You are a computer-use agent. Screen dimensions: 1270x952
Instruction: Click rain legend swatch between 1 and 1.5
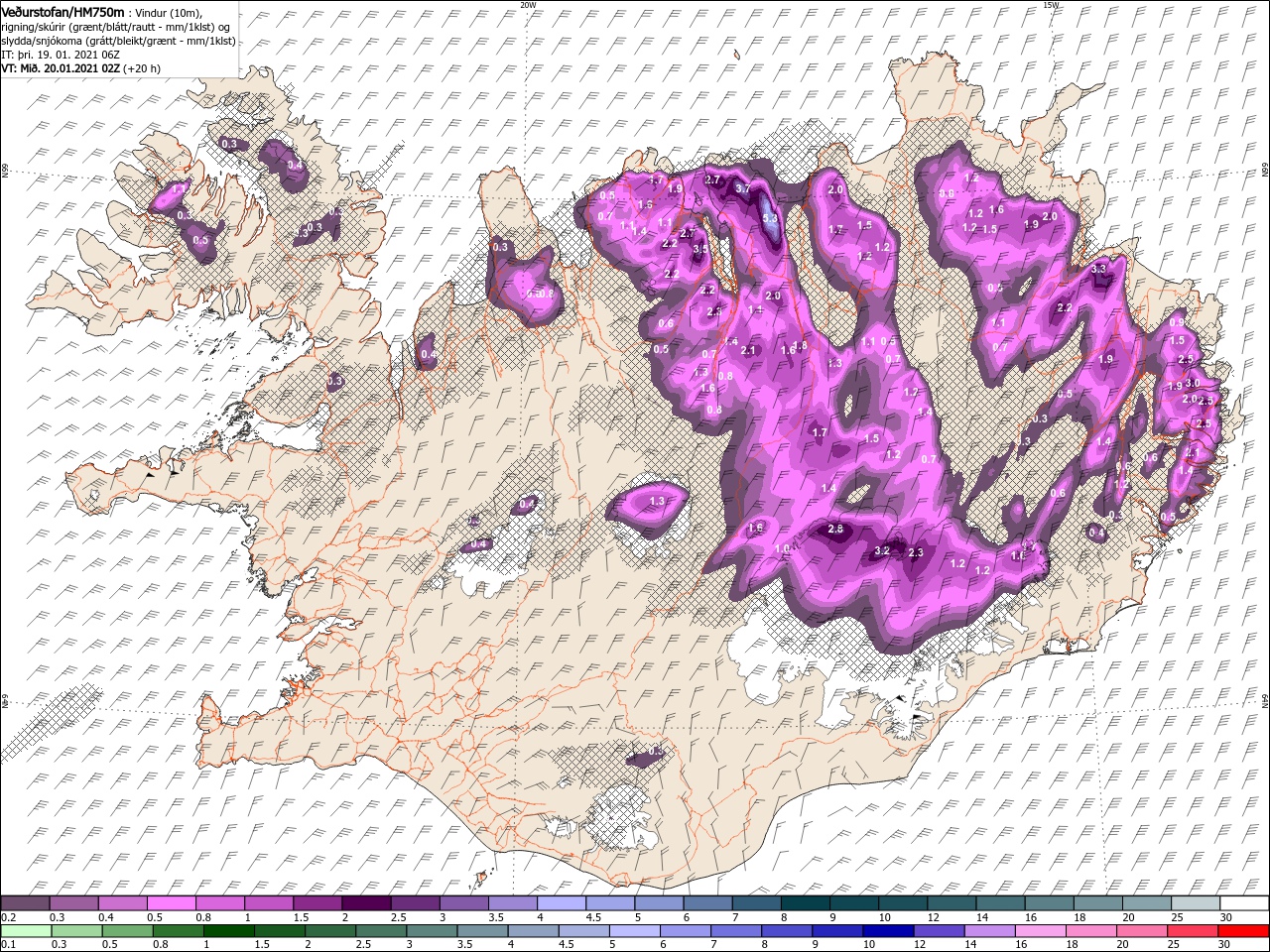[x=228, y=931]
